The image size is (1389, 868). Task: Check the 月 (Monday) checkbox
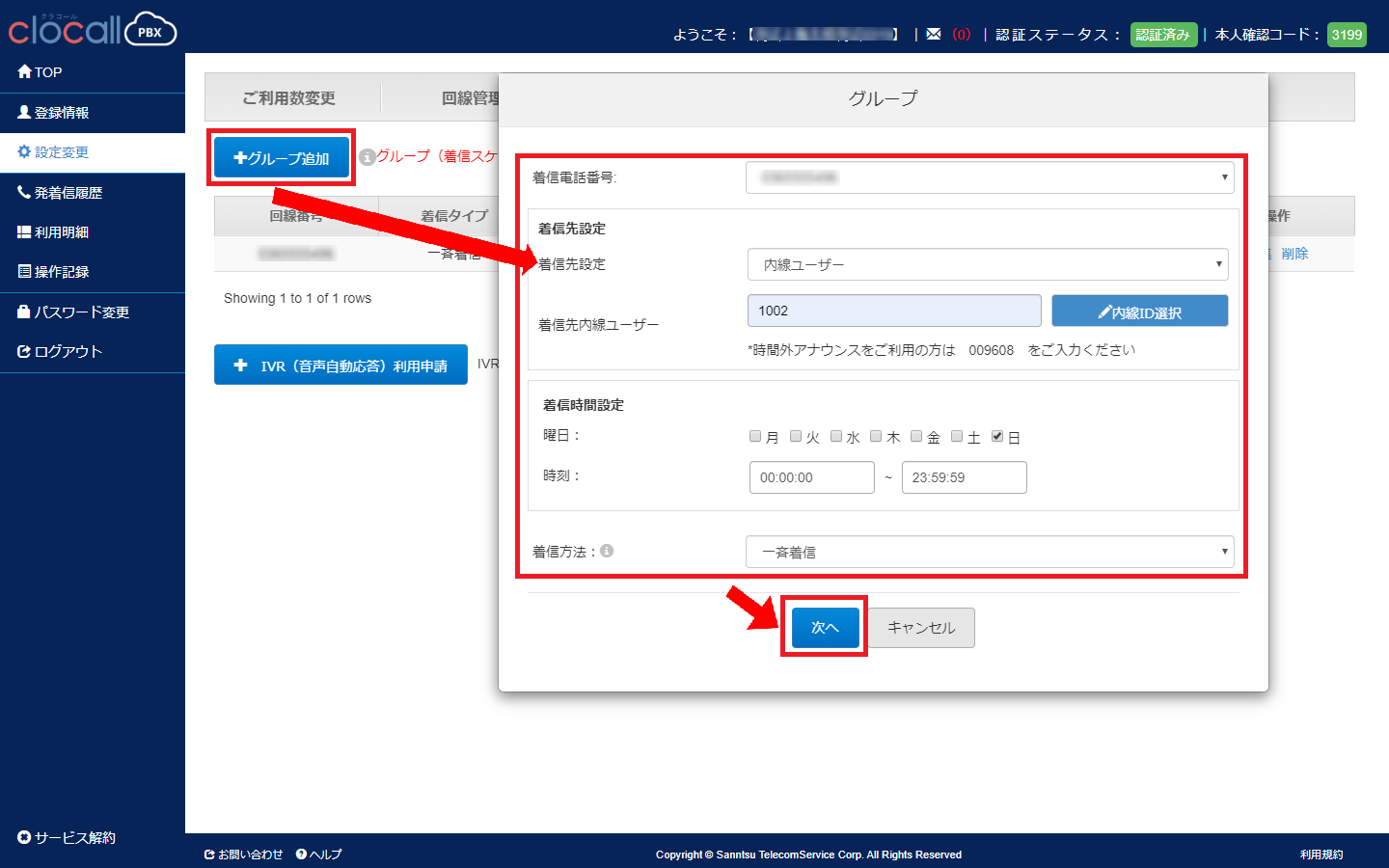point(755,436)
